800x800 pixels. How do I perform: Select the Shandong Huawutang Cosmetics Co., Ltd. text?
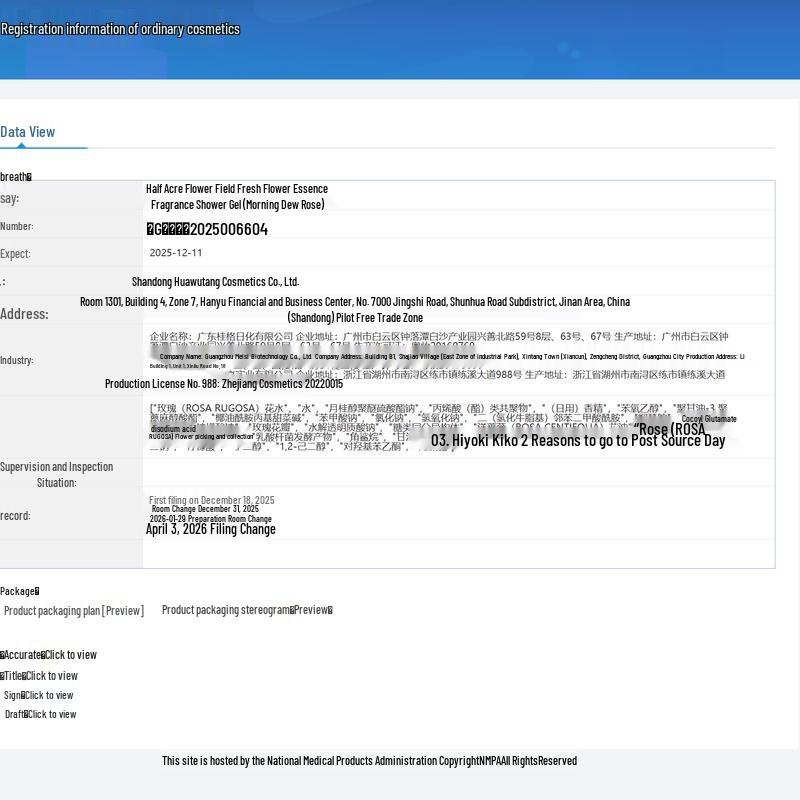(x=215, y=282)
